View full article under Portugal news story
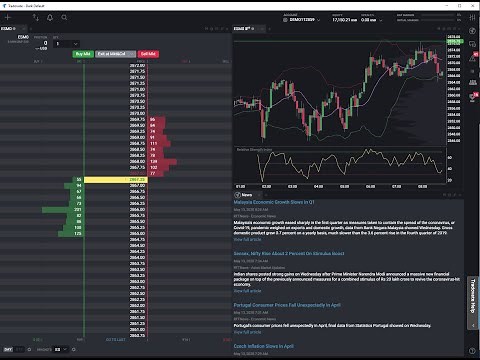The width and height of the screenshot is (480, 360). tap(247, 332)
